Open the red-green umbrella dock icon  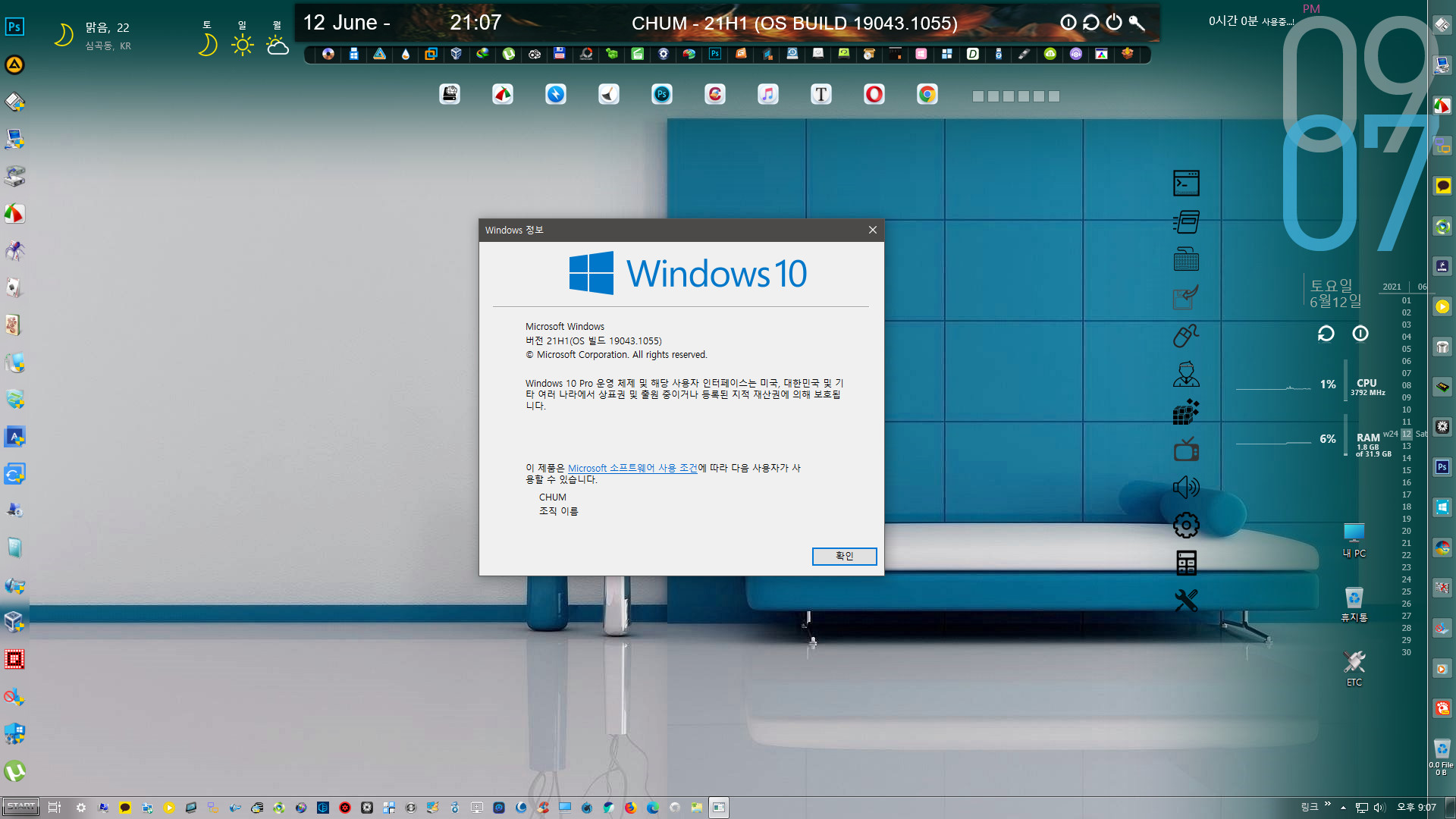pos(502,94)
